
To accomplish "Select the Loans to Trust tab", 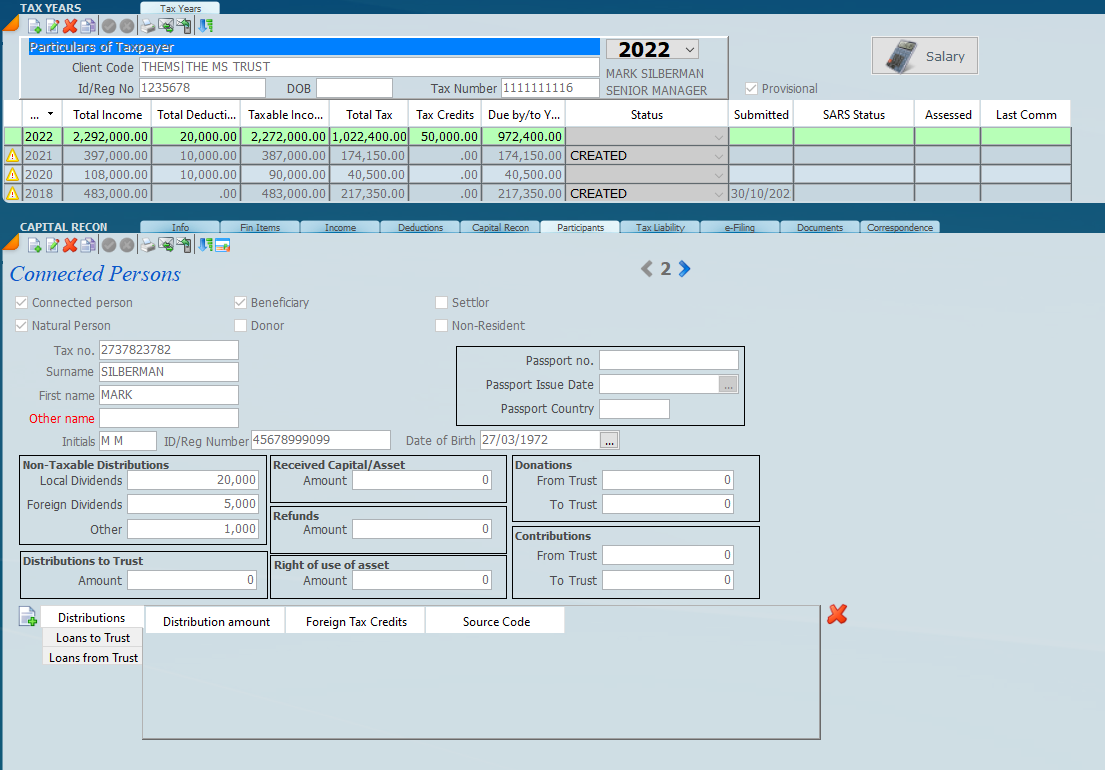I will point(93,638).
